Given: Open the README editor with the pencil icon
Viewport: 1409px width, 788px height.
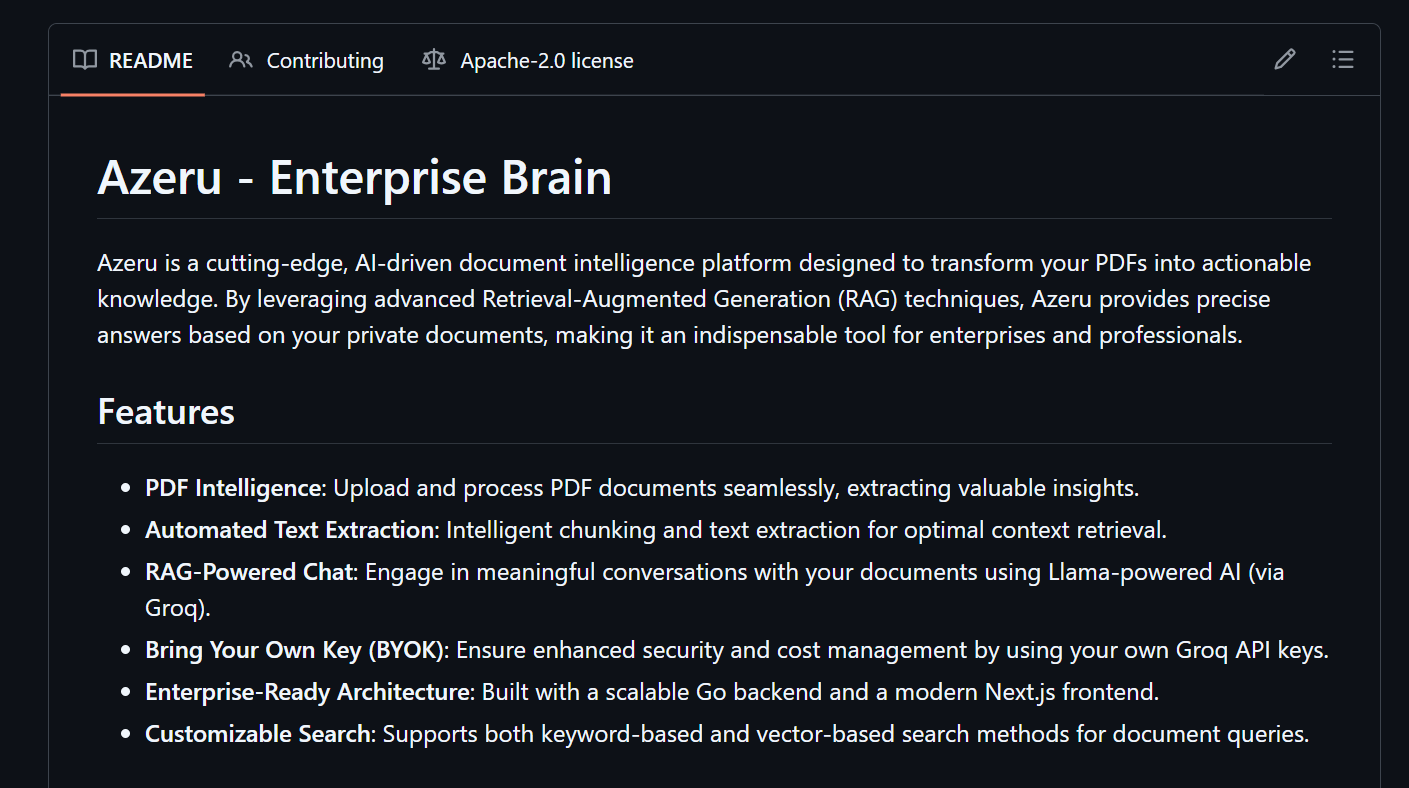Looking at the screenshot, I should point(1284,60).
